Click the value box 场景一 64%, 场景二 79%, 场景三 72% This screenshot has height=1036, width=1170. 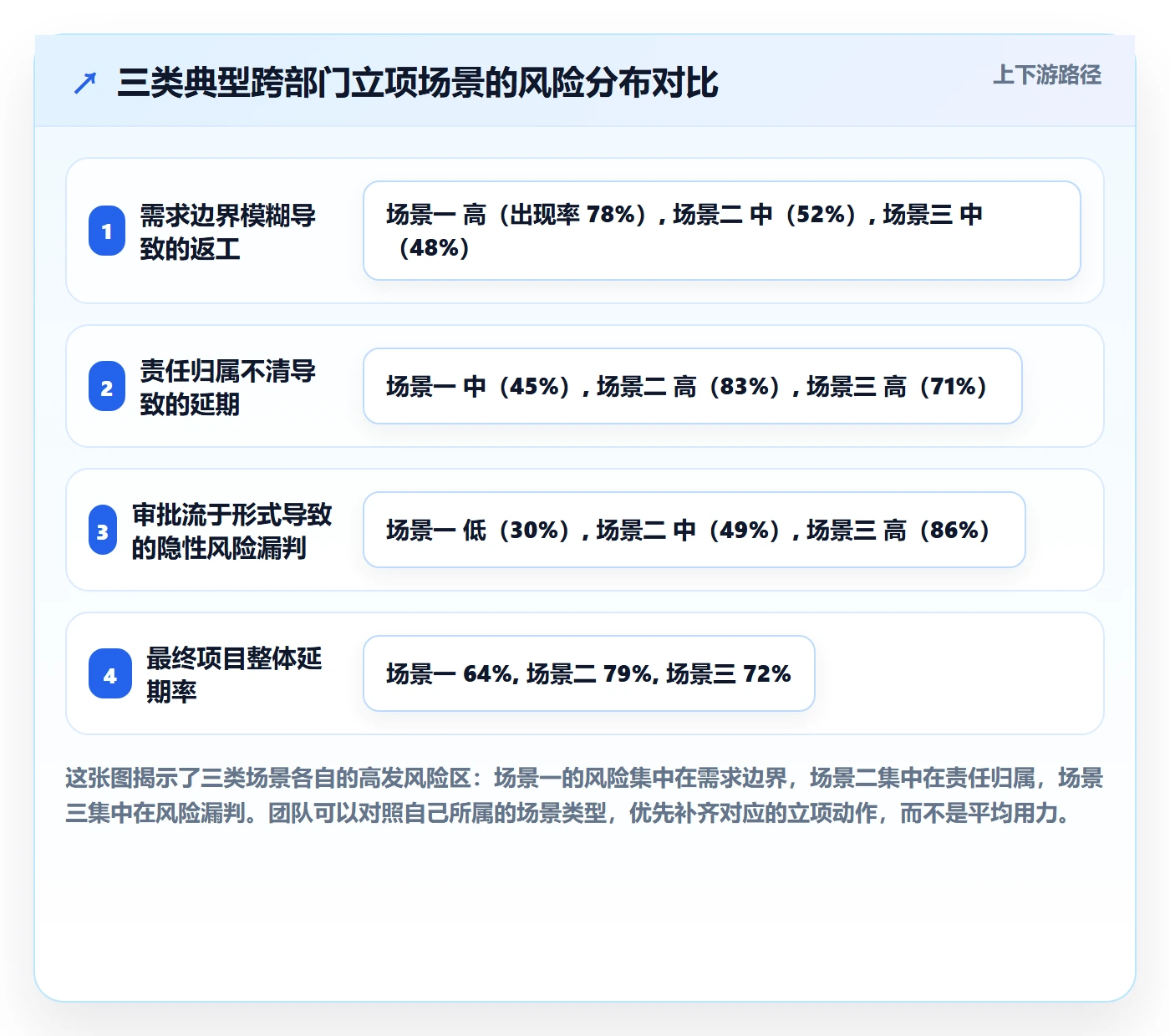(589, 673)
